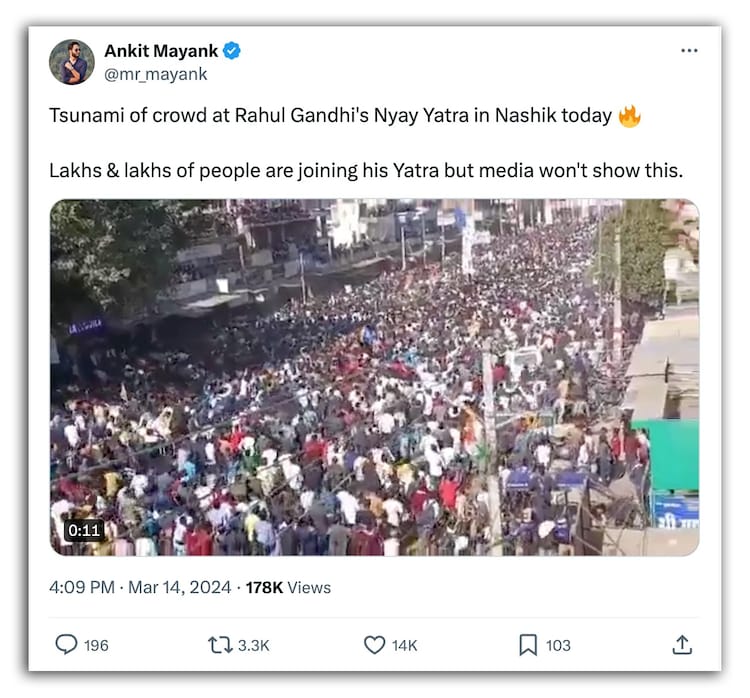Viewport: 750px width, 698px height.
Task: Click the 0:11 video duration badge
Action: (x=84, y=530)
